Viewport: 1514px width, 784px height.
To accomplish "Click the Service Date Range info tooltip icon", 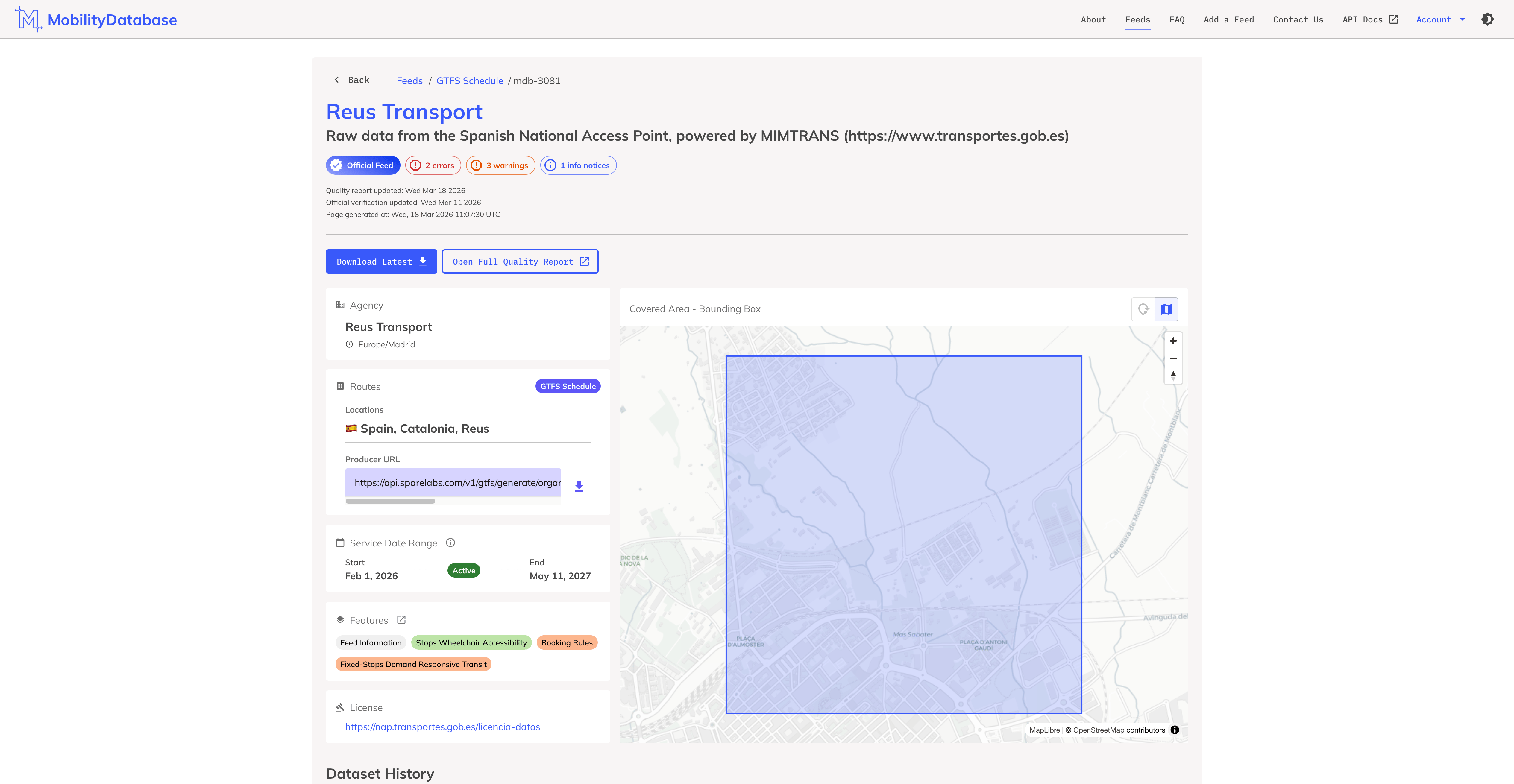I will coord(450,543).
